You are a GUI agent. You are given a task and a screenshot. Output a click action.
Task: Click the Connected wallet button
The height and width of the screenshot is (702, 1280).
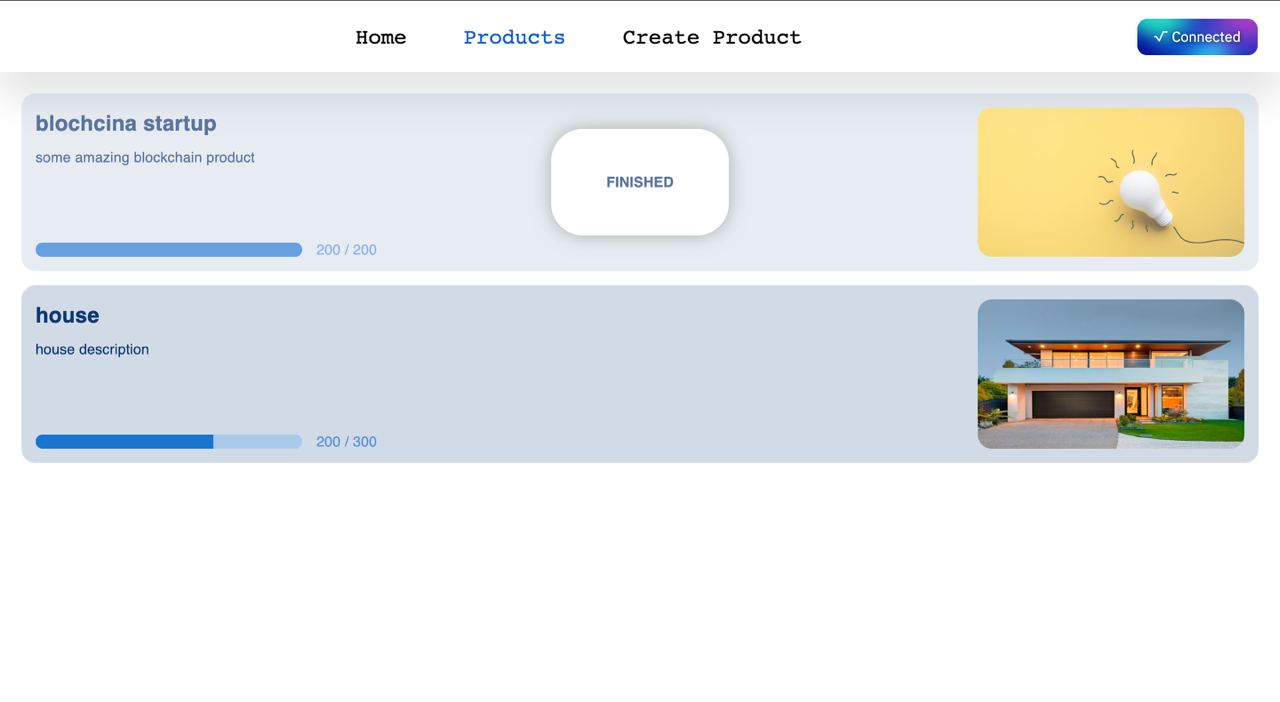click(x=1197, y=37)
